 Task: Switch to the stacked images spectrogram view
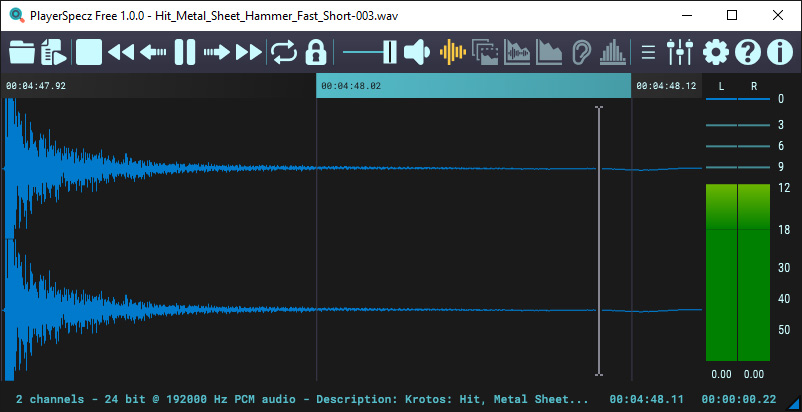tap(485, 51)
